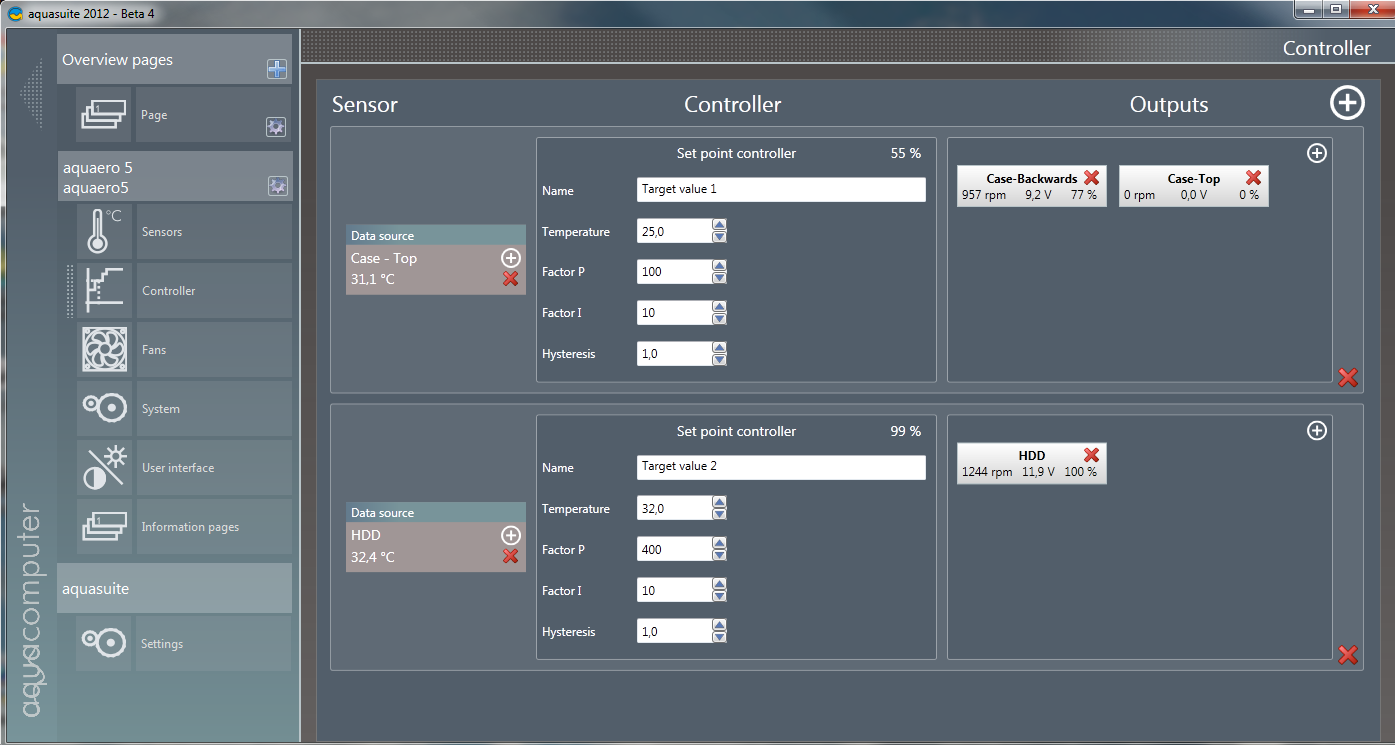Increase Temperature of Target value 1

point(719,226)
